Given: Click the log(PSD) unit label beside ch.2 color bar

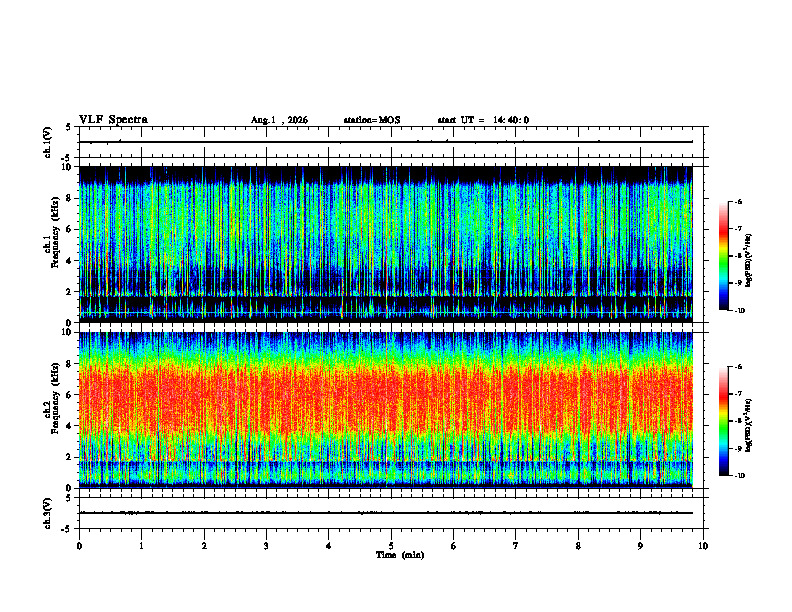Looking at the screenshot, I should (x=749, y=426).
